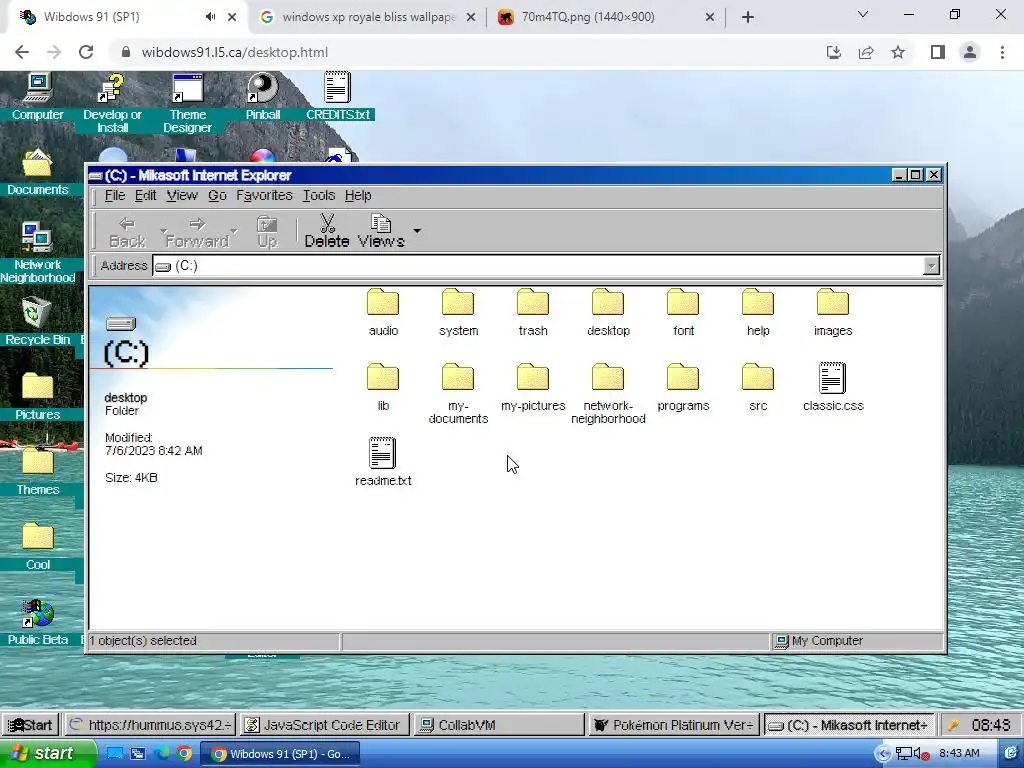The height and width of the screenshot is (768, 1024).
Task: Open the Develop or Install shortcut
Action: (x=112, y=103)
